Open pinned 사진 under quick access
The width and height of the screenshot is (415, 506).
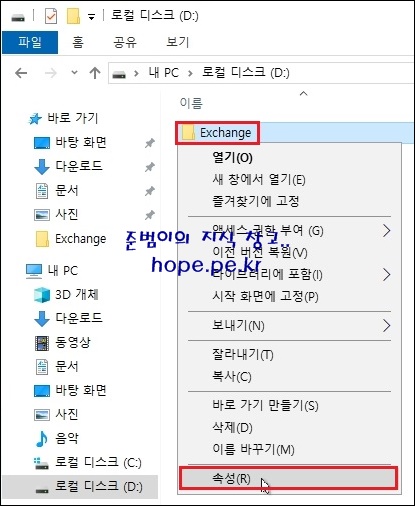tap(67, 214)
